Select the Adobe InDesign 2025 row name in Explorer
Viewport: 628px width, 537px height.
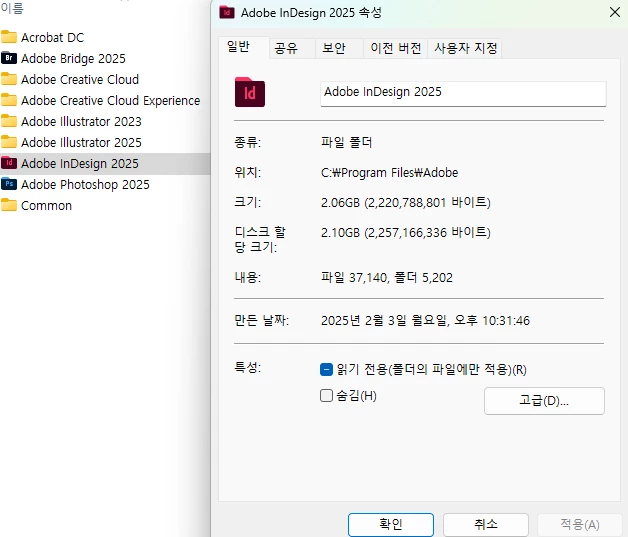pos(80,163)
